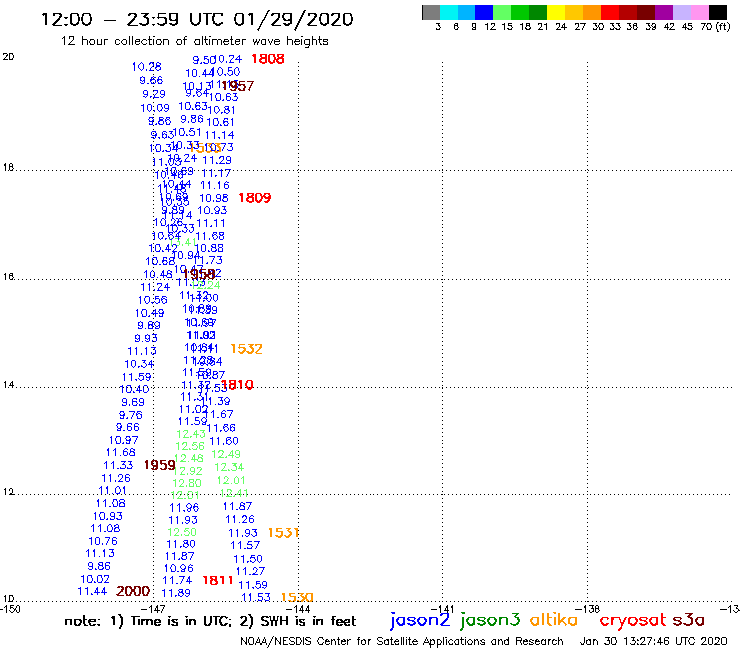Screen dimensions: 740x650
Task: Click the wave height value '9.29'
Action: [154, 94]
